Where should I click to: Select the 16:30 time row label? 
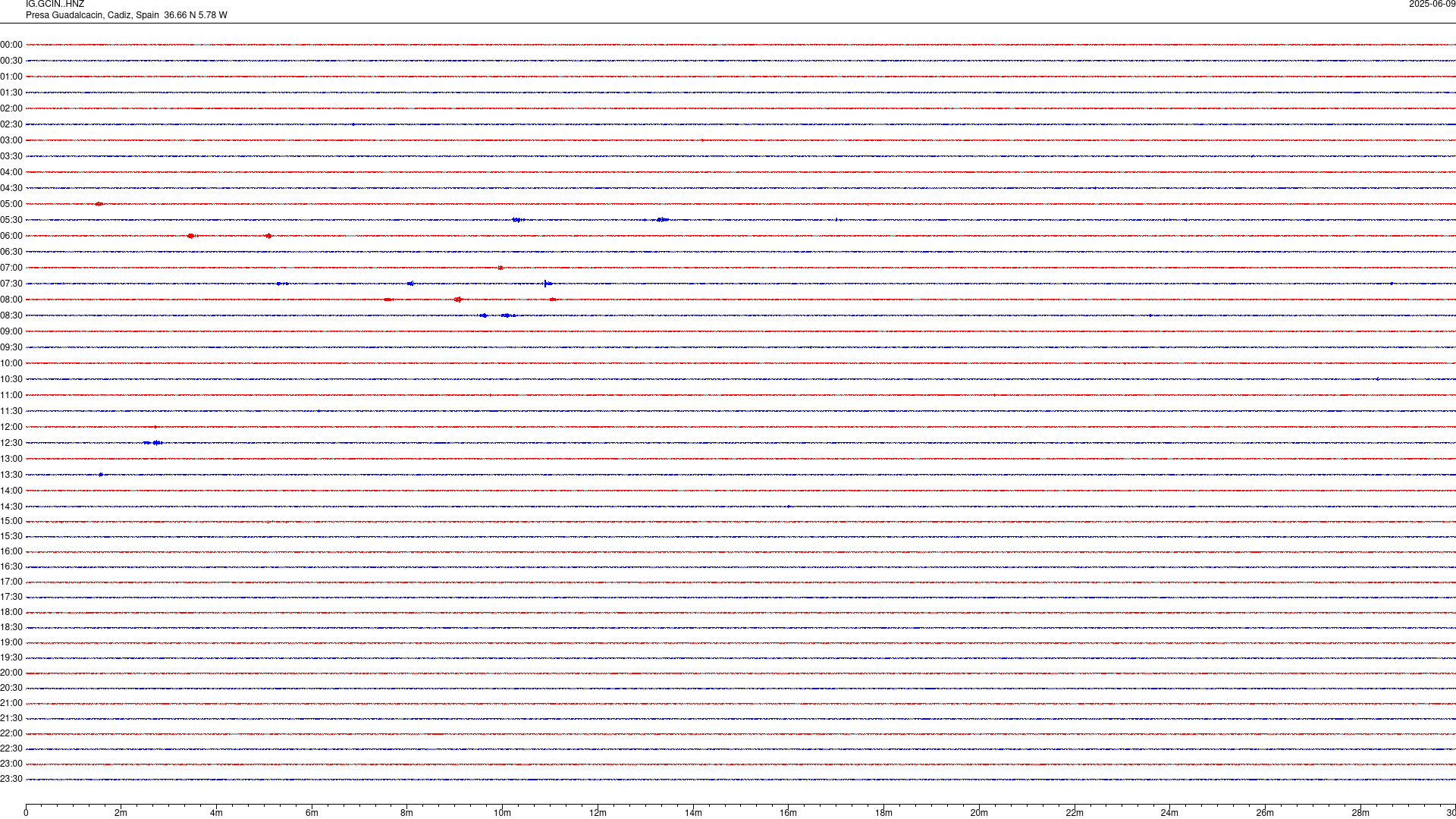[x=11, y=566]
